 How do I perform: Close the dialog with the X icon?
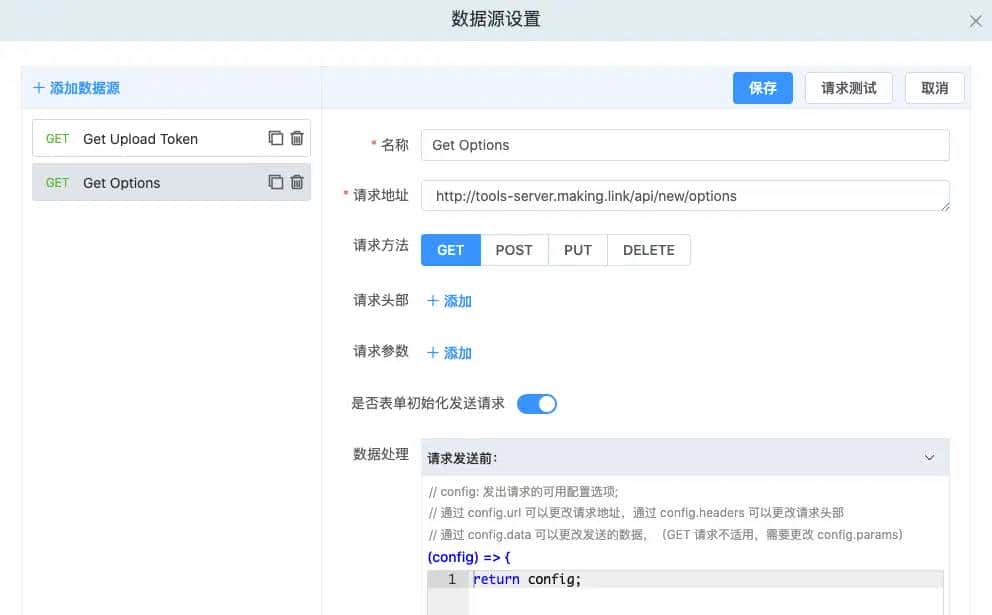click(x=975, y=20)
